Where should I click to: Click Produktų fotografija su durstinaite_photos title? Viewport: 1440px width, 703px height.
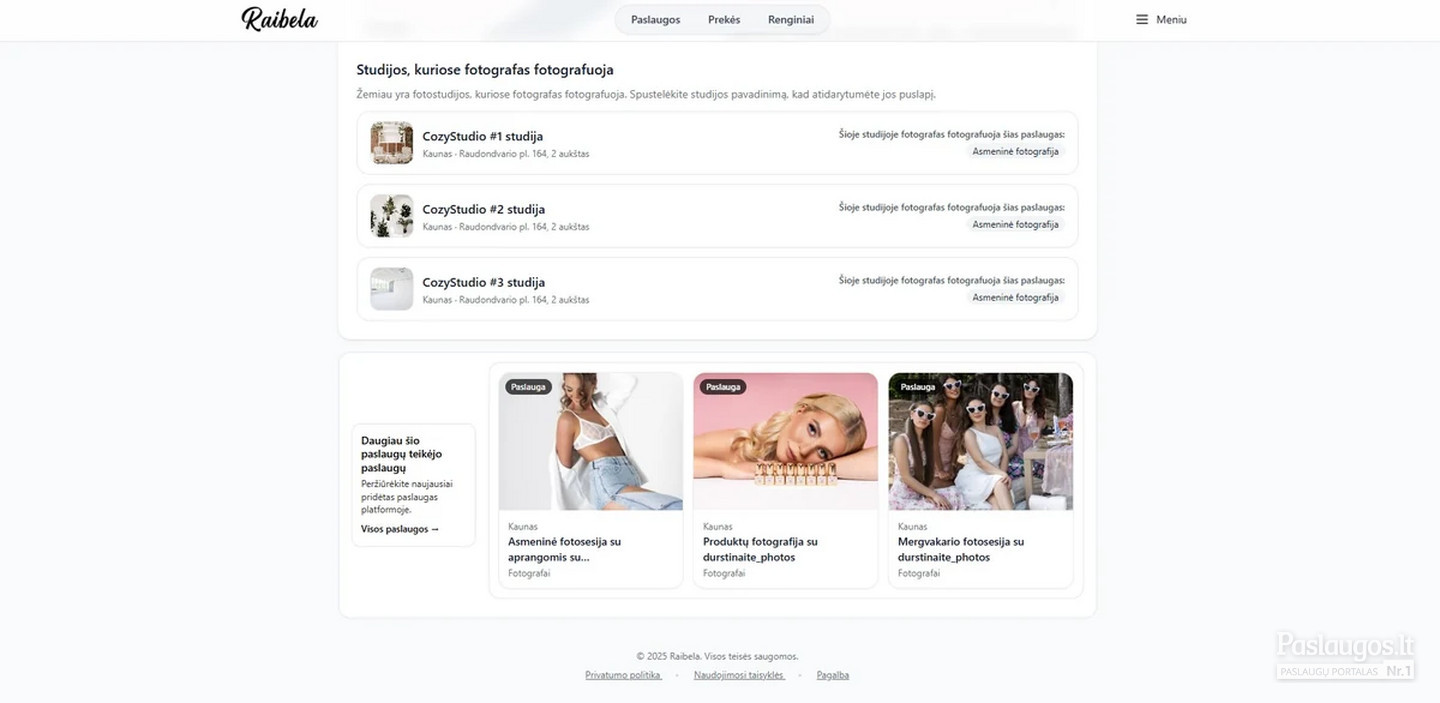click(x=760, y=549)
